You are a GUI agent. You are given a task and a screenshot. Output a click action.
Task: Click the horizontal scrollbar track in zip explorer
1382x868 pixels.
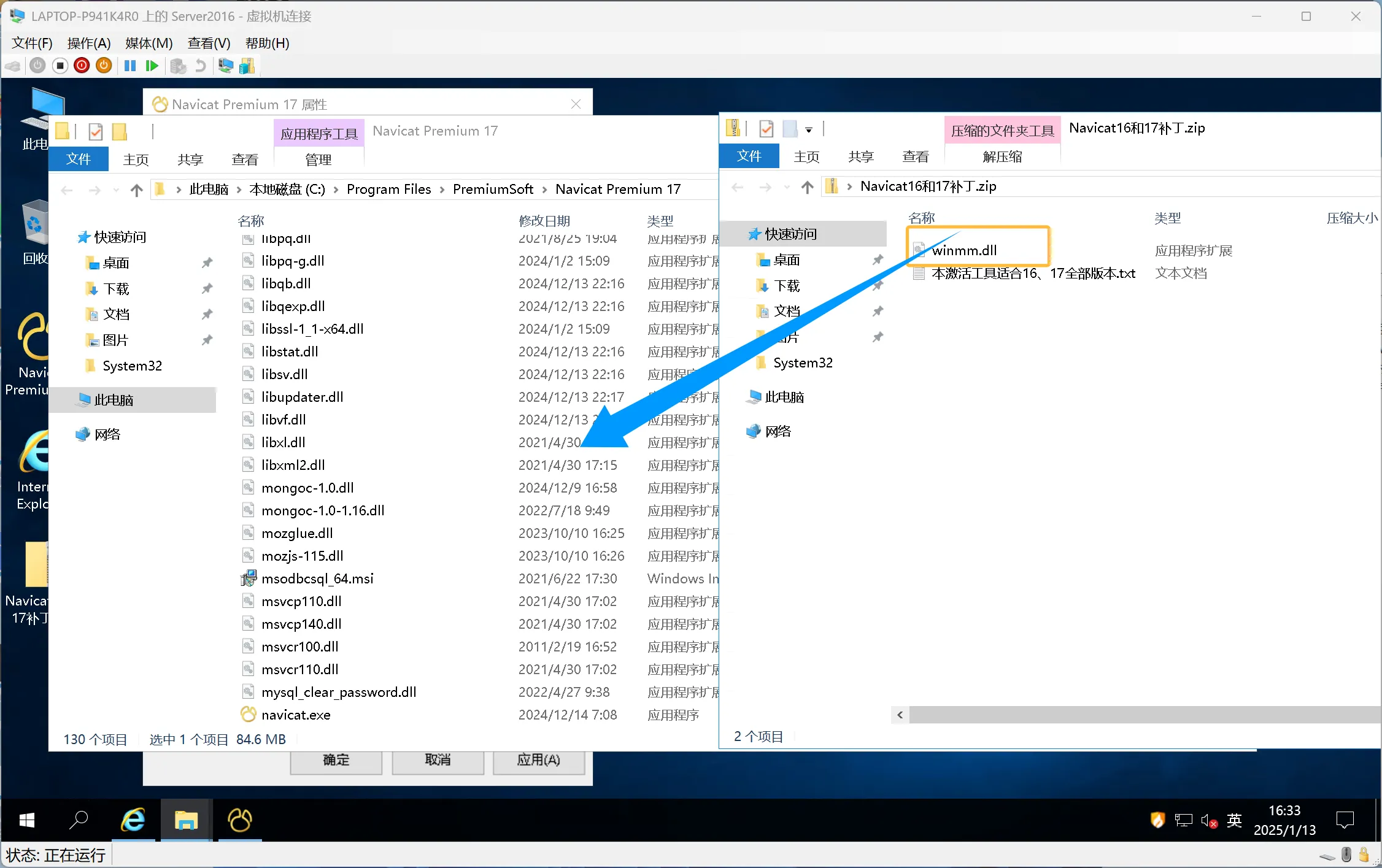tap(1145, 715)
